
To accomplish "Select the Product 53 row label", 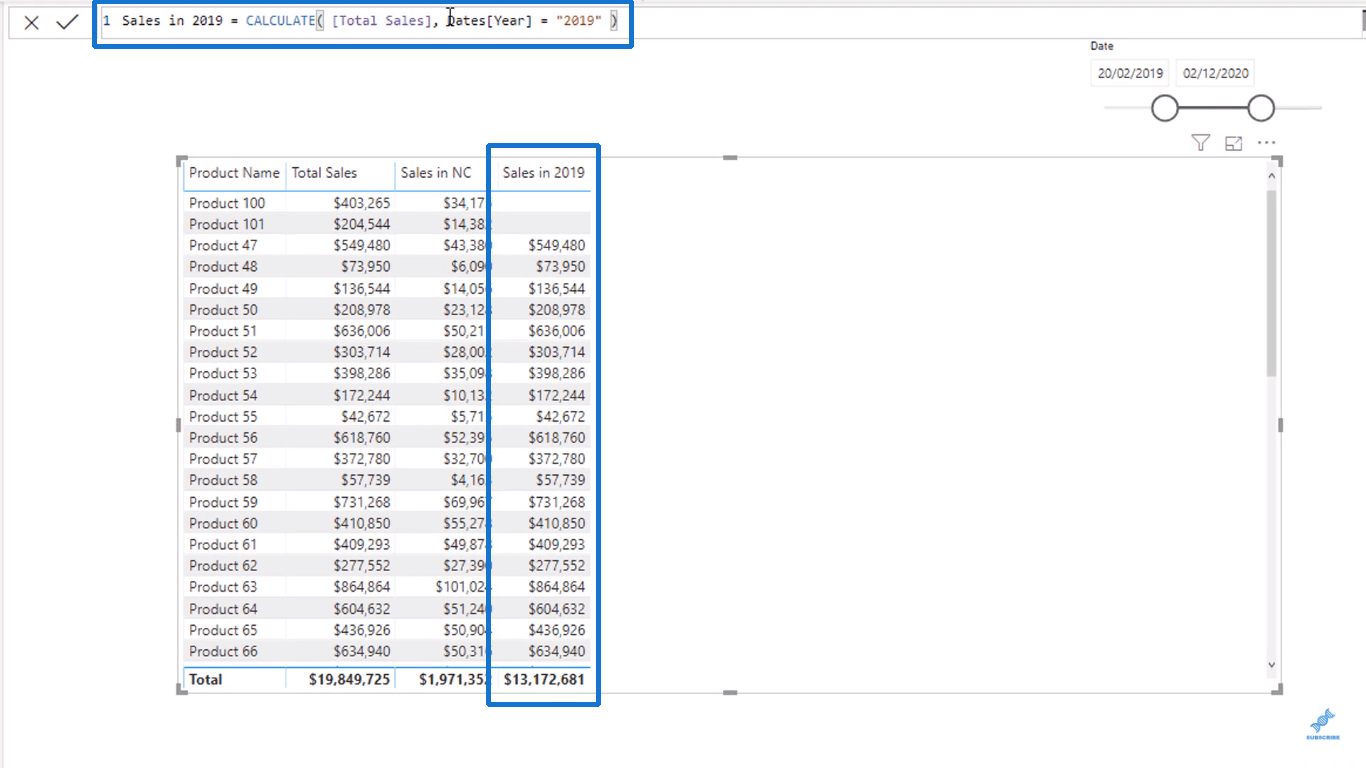I will click(x=223, y=373).
